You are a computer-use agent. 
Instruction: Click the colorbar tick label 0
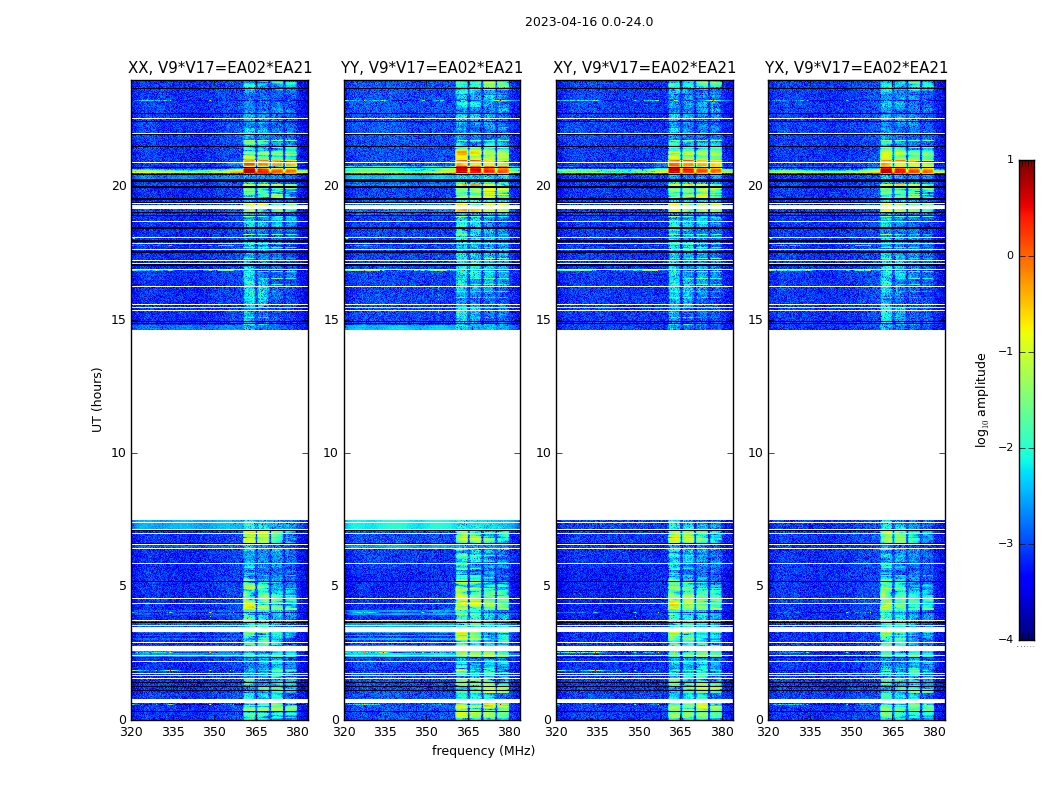point(1009,256)
